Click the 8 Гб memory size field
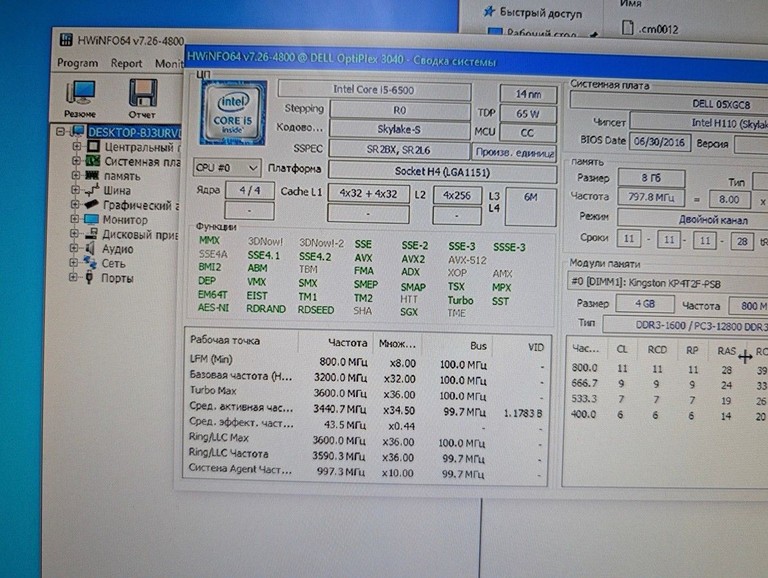Screen dimensions: 768x578 tap(651, 178)
